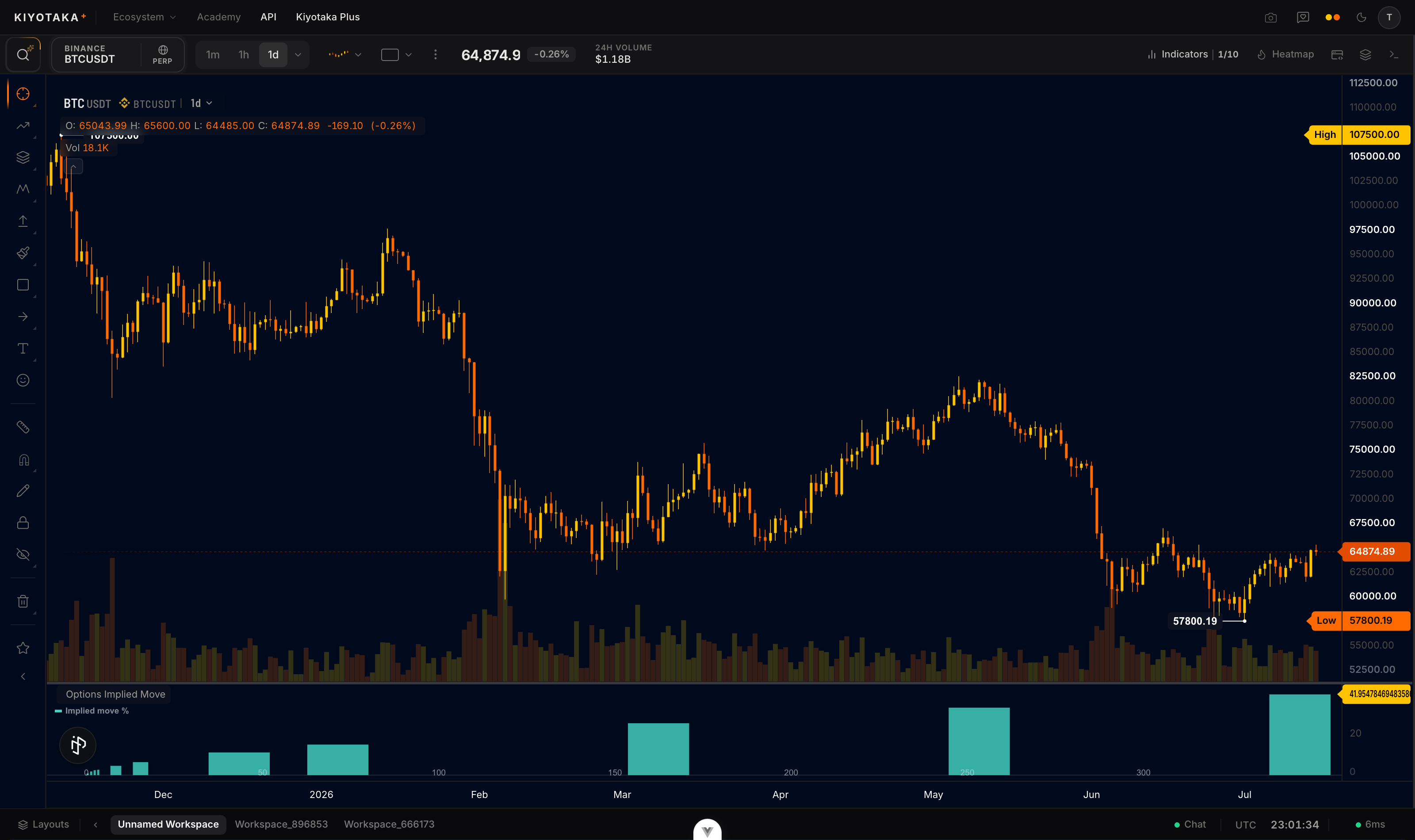1415x840 pixels.
Task: Click the teal Implied move % legend swatch
Action: point(58,711)
